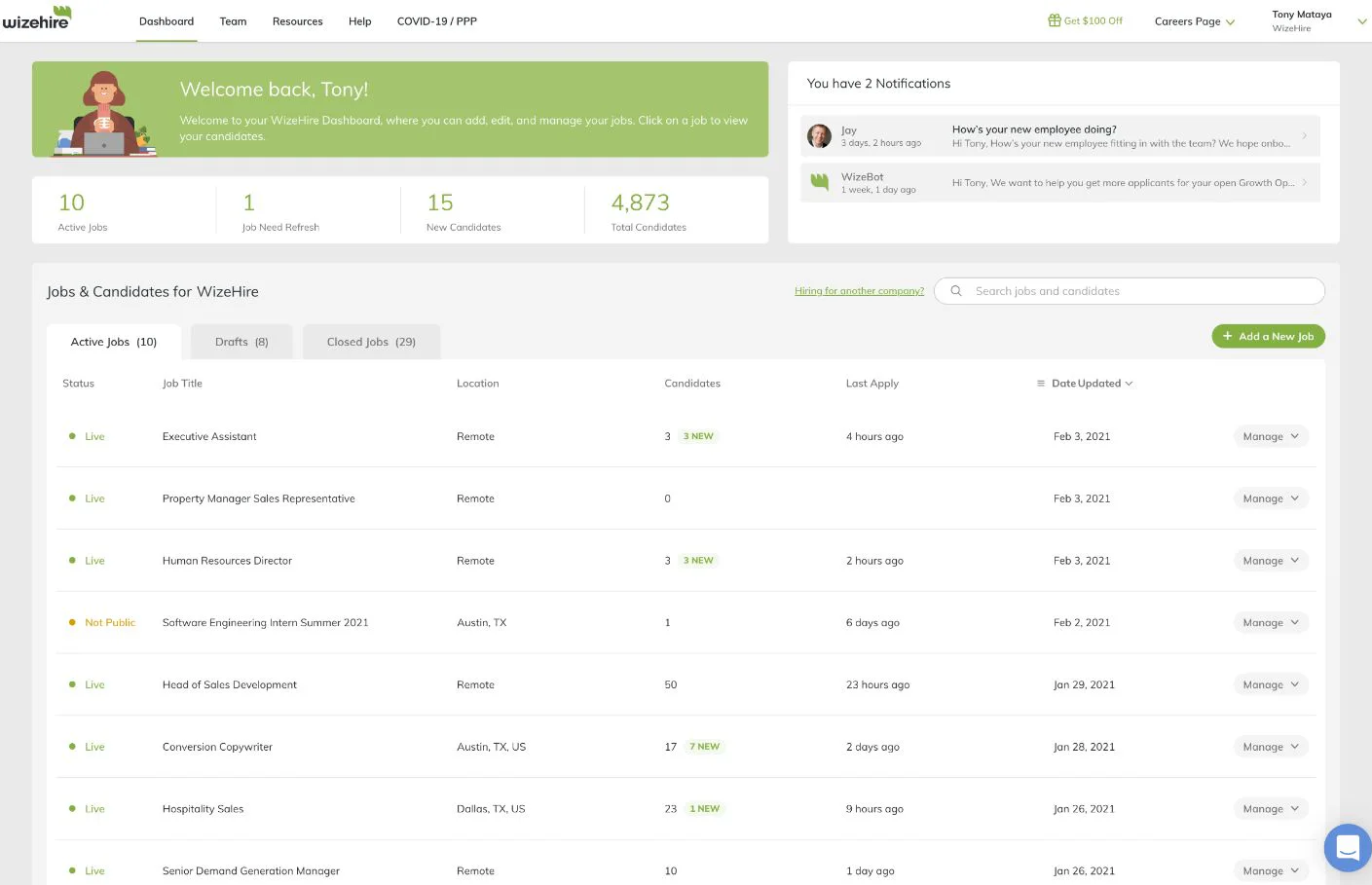Click the search magnifier icon
The image size is (1372, 885).
coord(956,291)
